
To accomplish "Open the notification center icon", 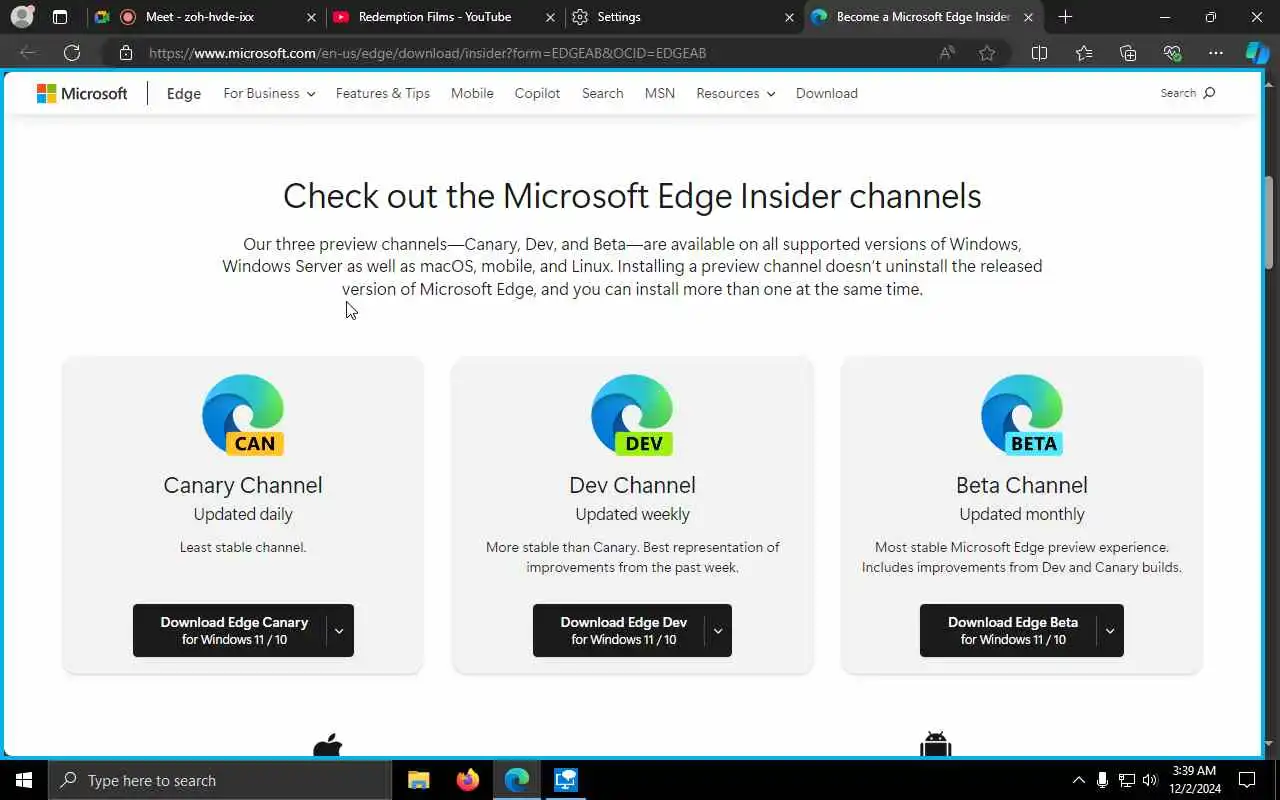I will pyautogui.click(x=1247, y=780).
